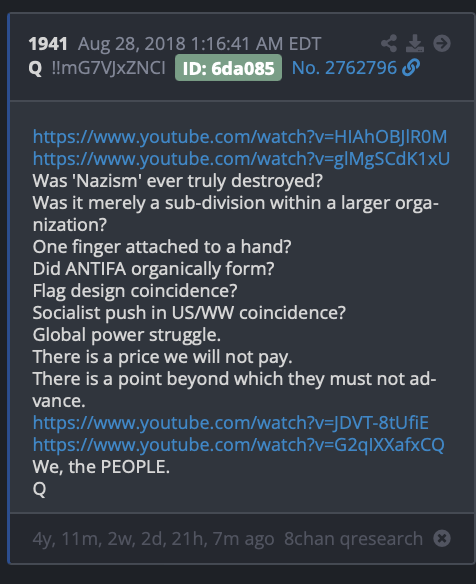Viewport: 476px width, 584px height.
Task: Click the right-arrow circle icon
Action: point(442,44)
